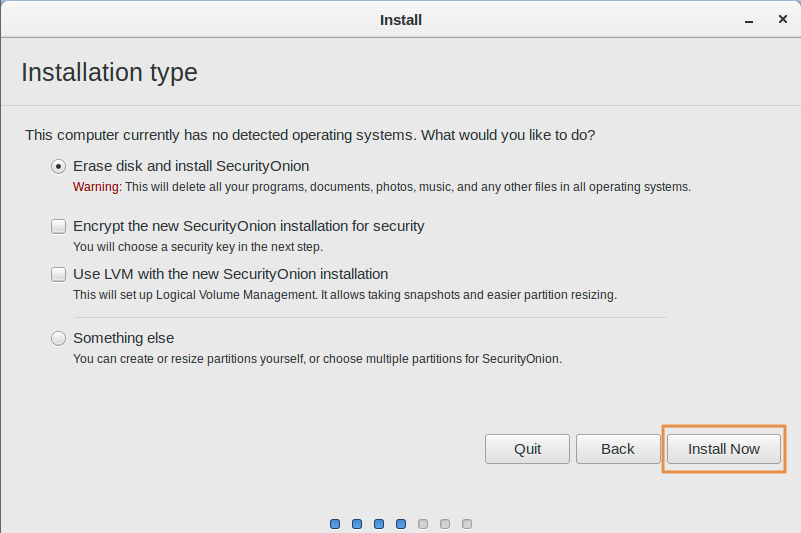This screenshot has height=533, width=801.
Task: Choose the Something else radio option
Action: click(x=58, y=338)
